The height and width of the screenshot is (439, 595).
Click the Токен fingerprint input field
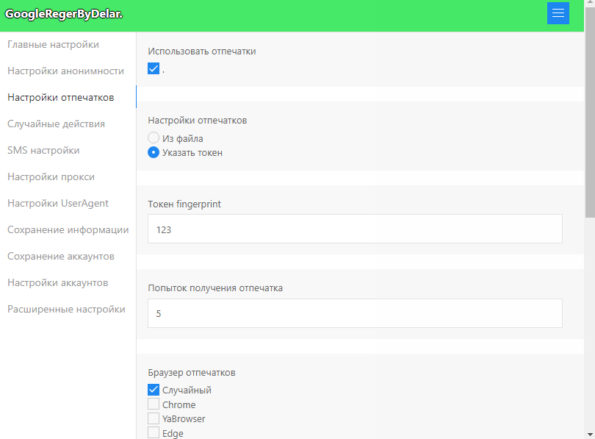pyautogui.click(x=355, y=229)
